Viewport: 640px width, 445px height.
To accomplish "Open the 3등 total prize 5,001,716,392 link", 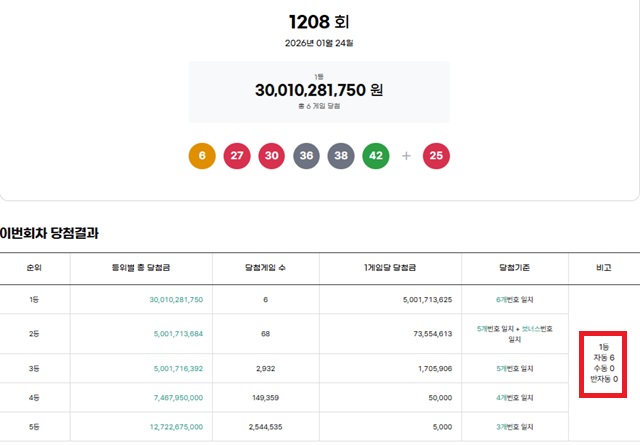I will coord(176,369).
